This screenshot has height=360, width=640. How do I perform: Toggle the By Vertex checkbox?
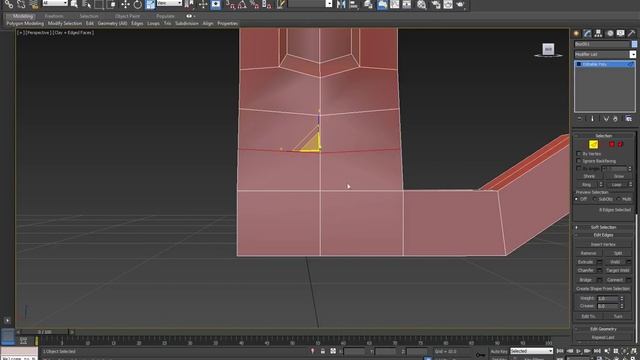click(578, 154)
